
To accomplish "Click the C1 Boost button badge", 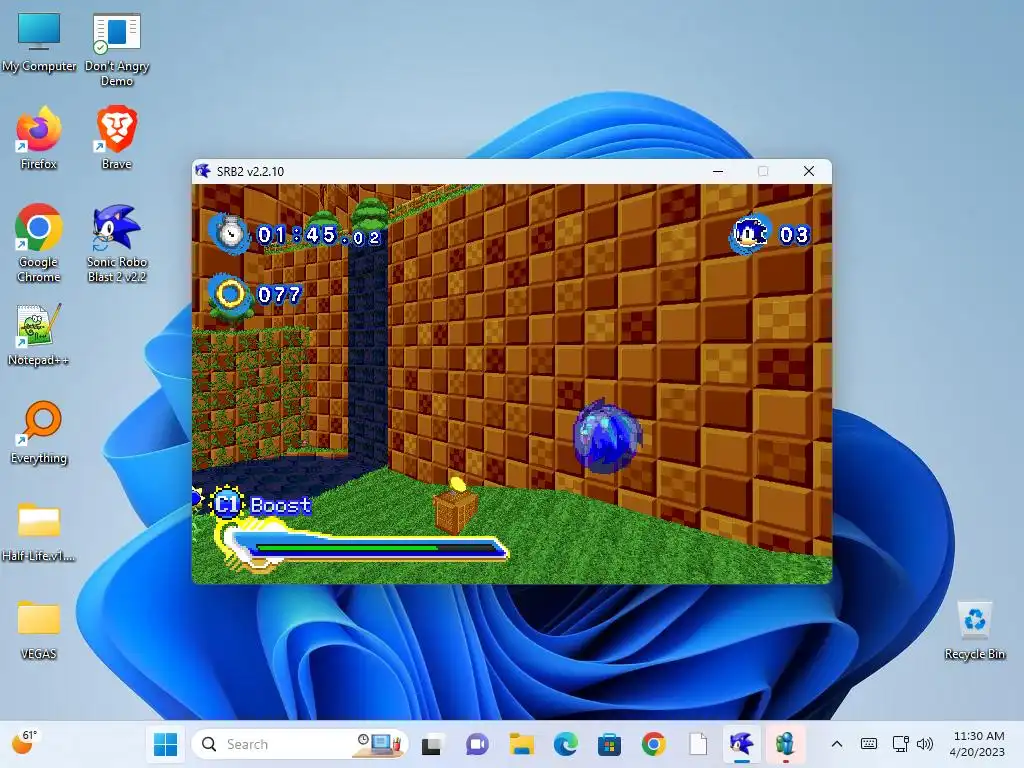I will pyautogui.click(x=227, y=504).
